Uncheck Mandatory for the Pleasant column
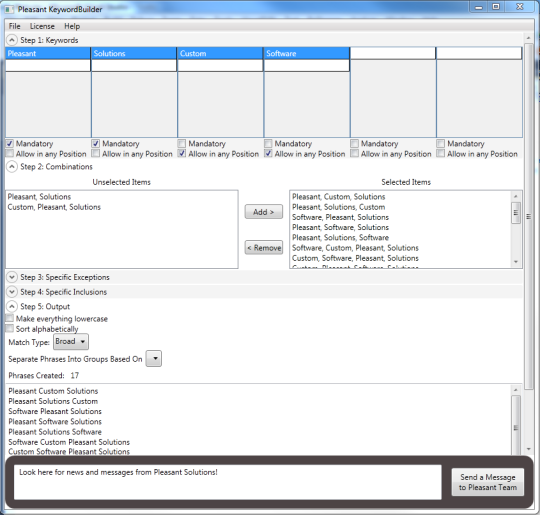 pyautogui.click(x=10, y=143)
